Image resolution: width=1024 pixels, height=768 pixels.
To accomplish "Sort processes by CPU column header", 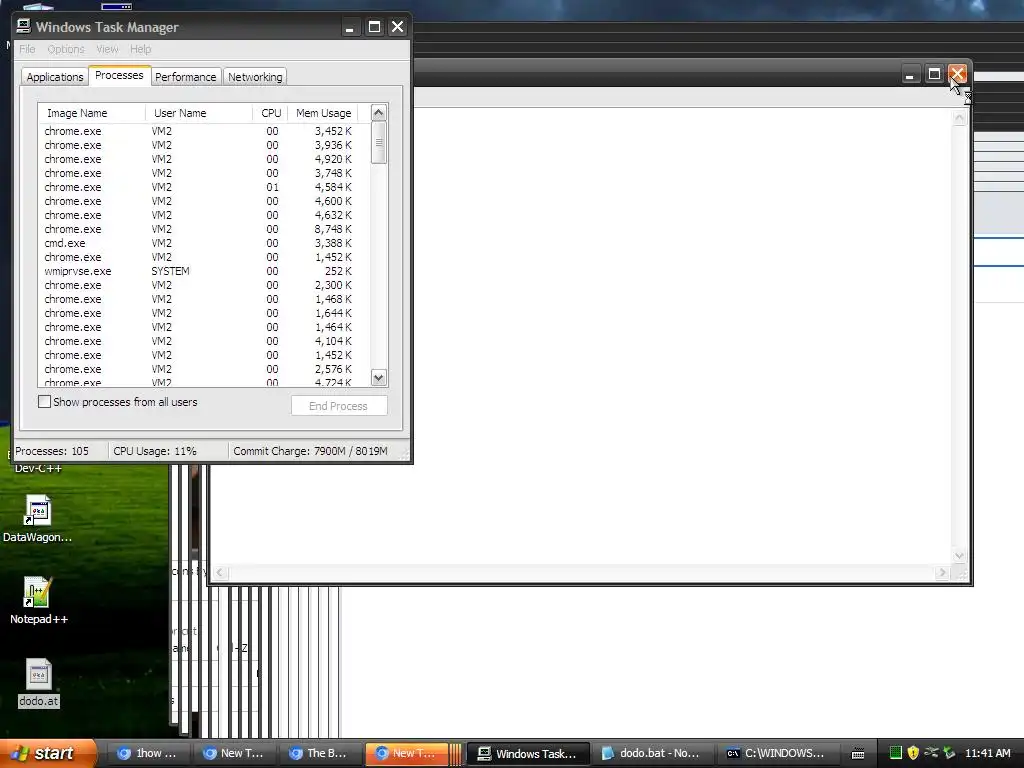I will [270, 113].
